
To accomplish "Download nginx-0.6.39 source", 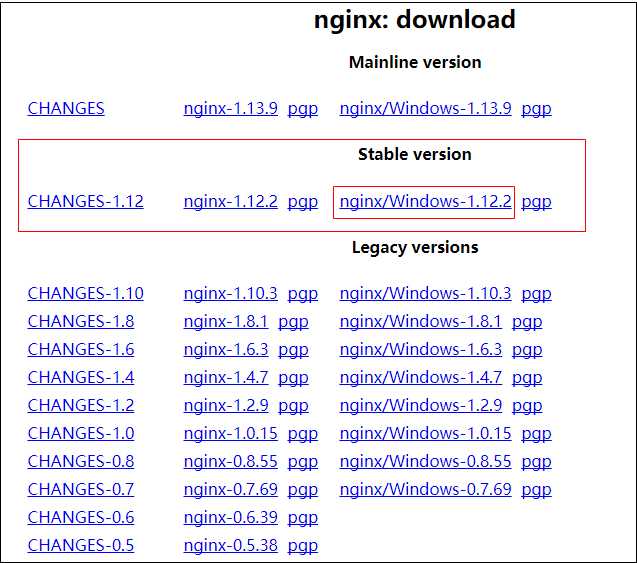I will click(231, 518).
